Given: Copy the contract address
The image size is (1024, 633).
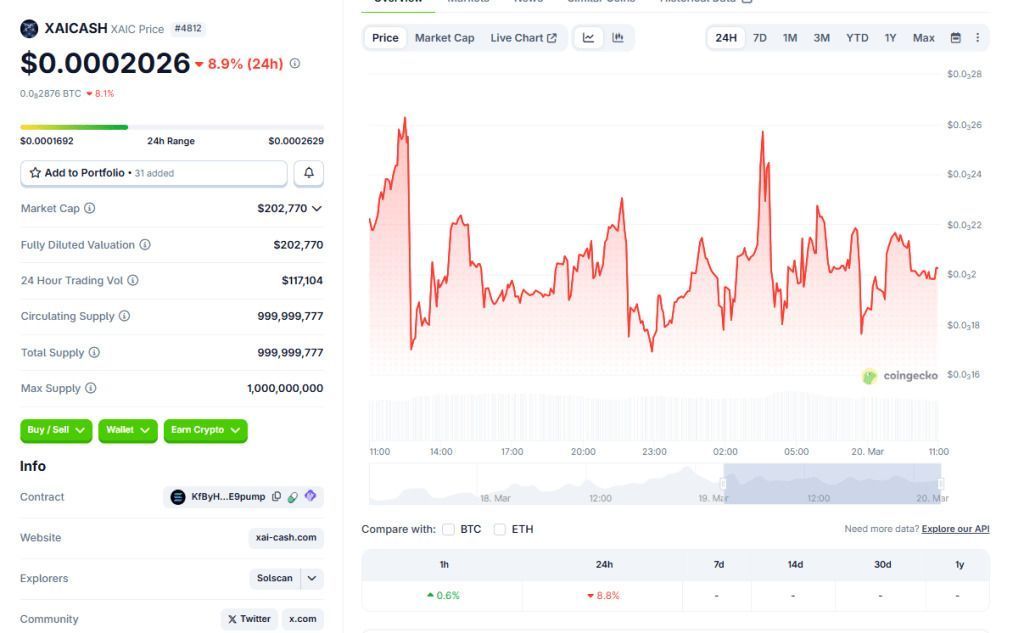Looking at the screenshot, I should tap(277, 497).
